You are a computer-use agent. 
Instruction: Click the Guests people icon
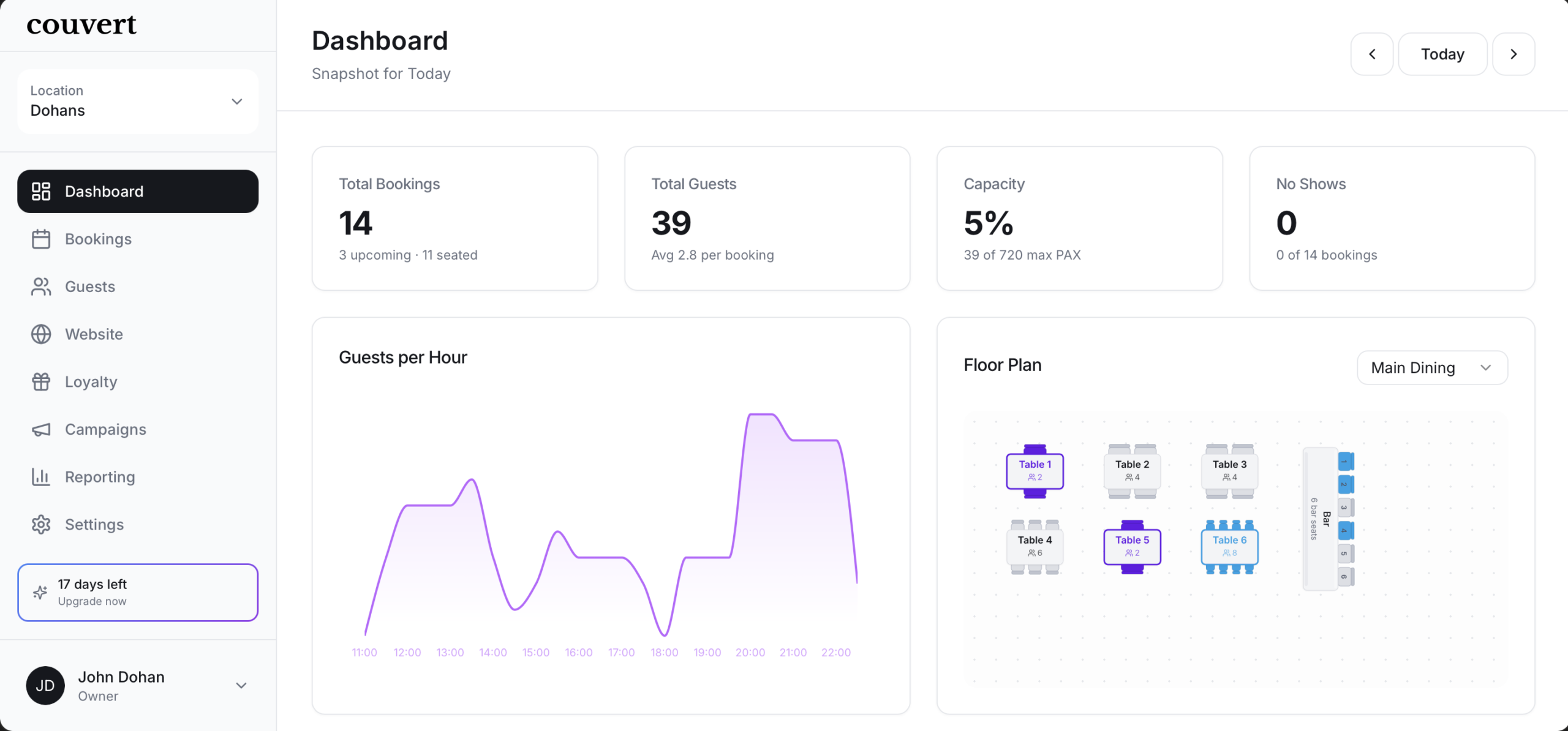[40, 287]
